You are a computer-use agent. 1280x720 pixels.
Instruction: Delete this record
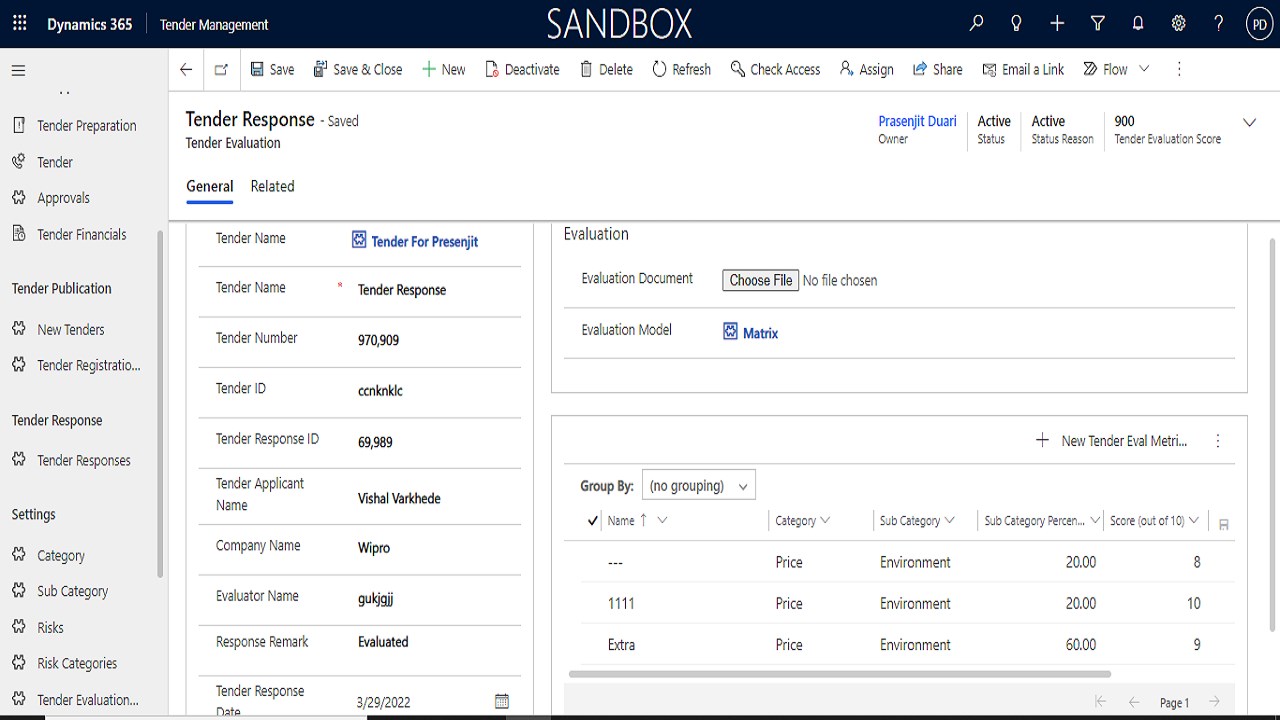tap(606, 69)
